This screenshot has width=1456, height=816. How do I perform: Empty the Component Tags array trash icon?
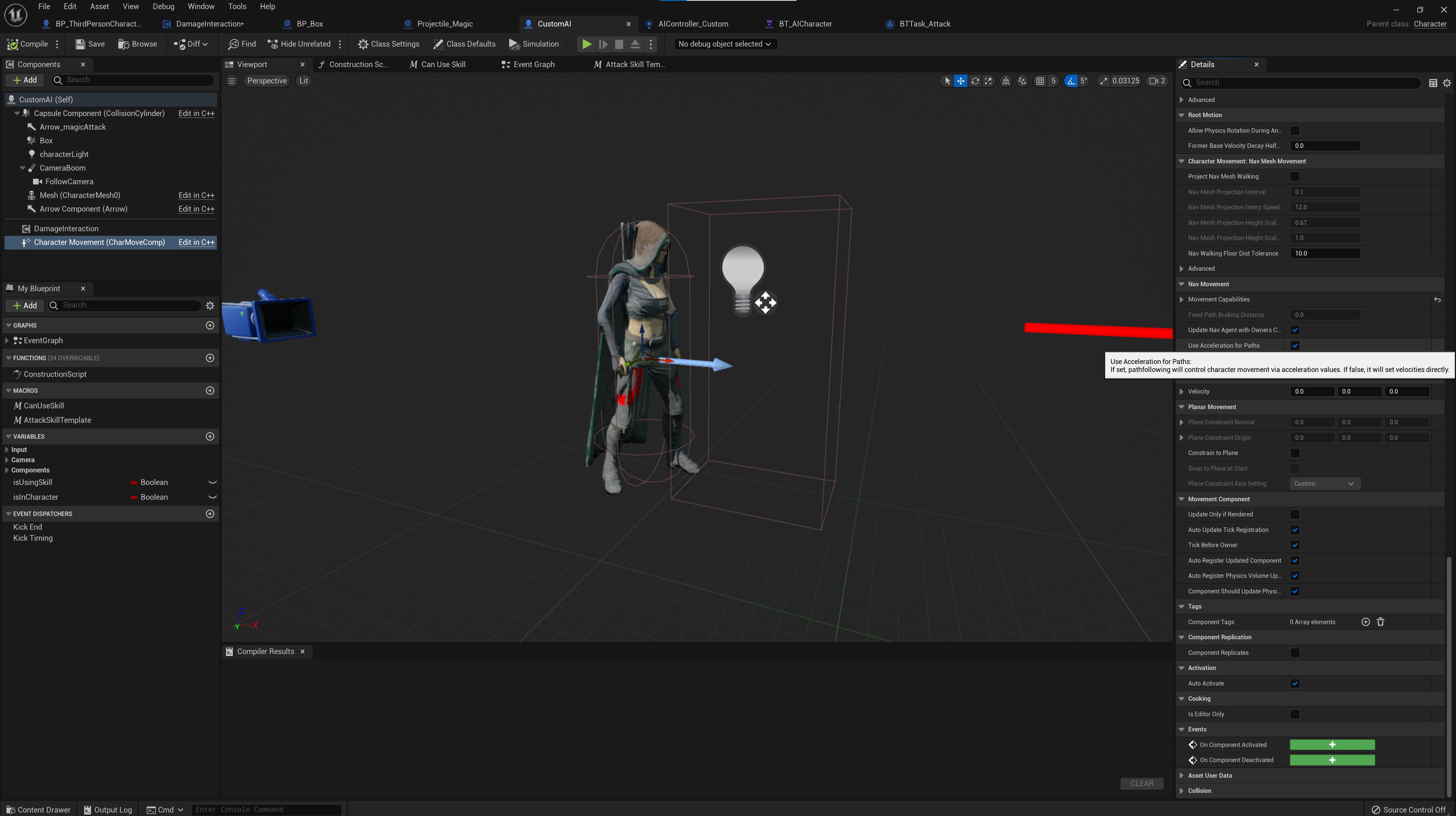(x=1380, y=622)
